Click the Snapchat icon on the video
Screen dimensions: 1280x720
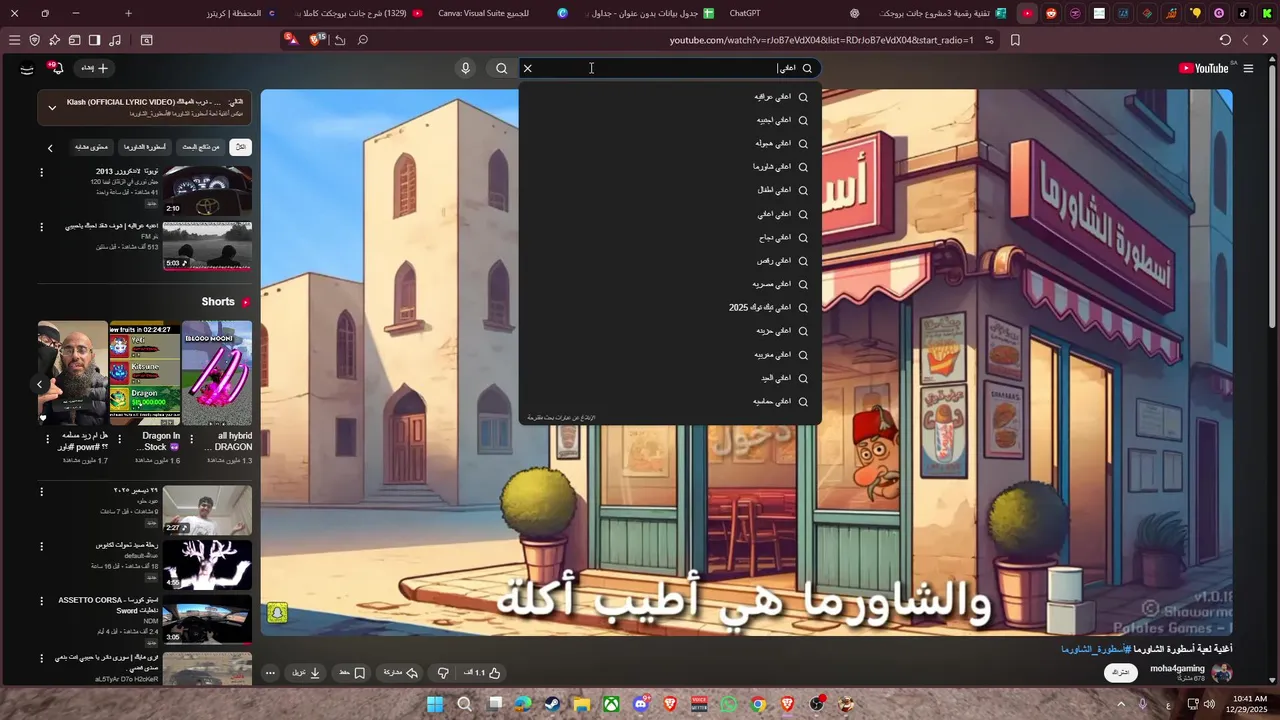(x=278, y=614)
